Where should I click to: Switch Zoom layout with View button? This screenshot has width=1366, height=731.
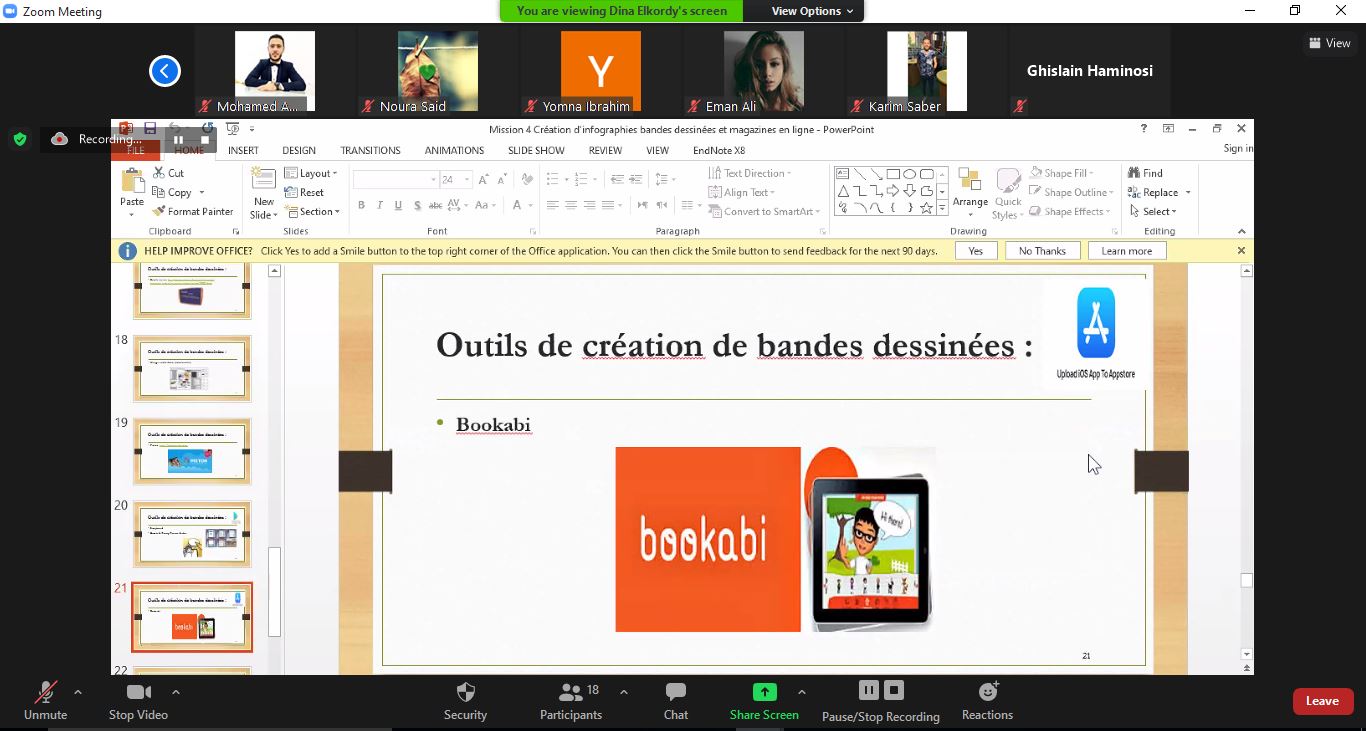point(1330,43)
